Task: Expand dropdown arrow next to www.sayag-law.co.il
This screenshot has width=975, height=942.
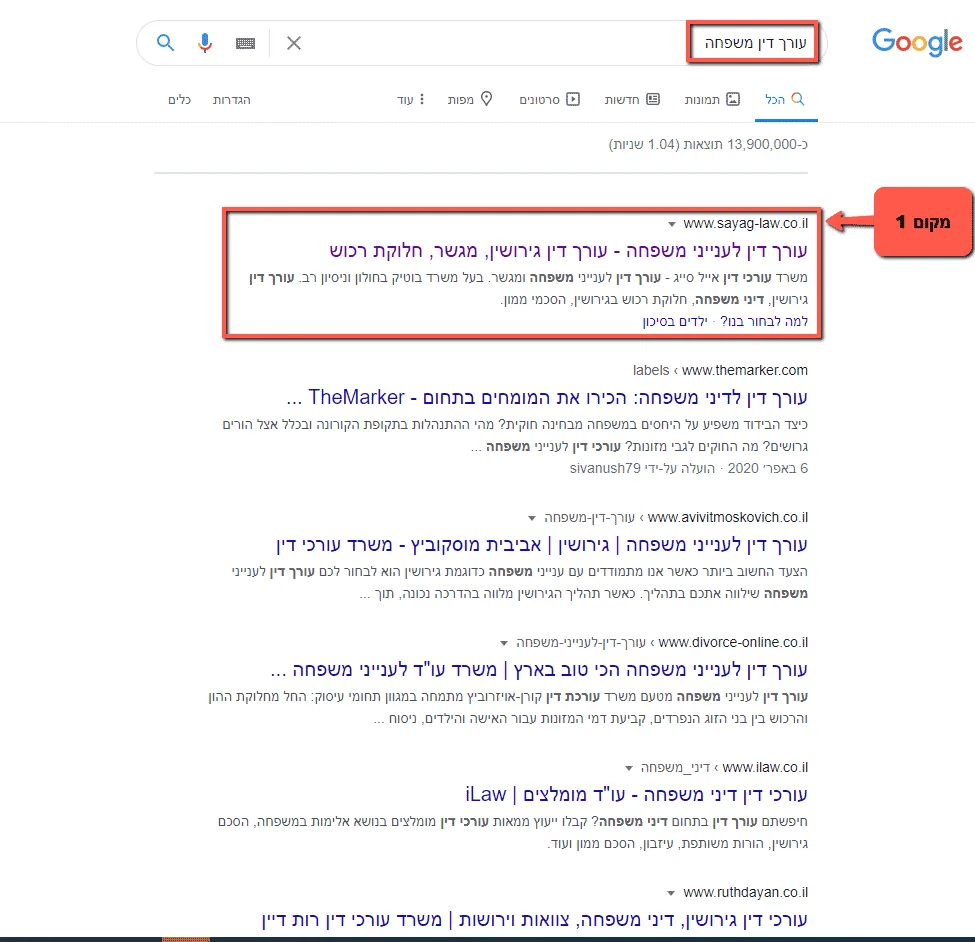Action: [x=672, y=224]
